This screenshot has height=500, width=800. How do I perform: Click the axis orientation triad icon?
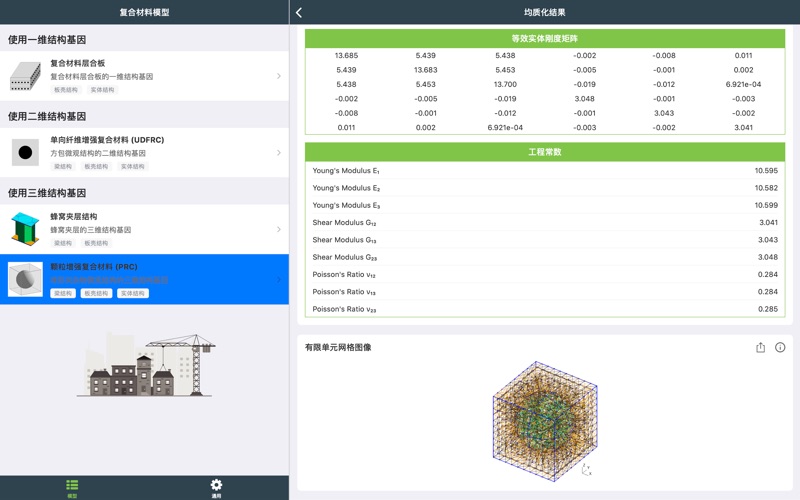(x=586, y=469)
